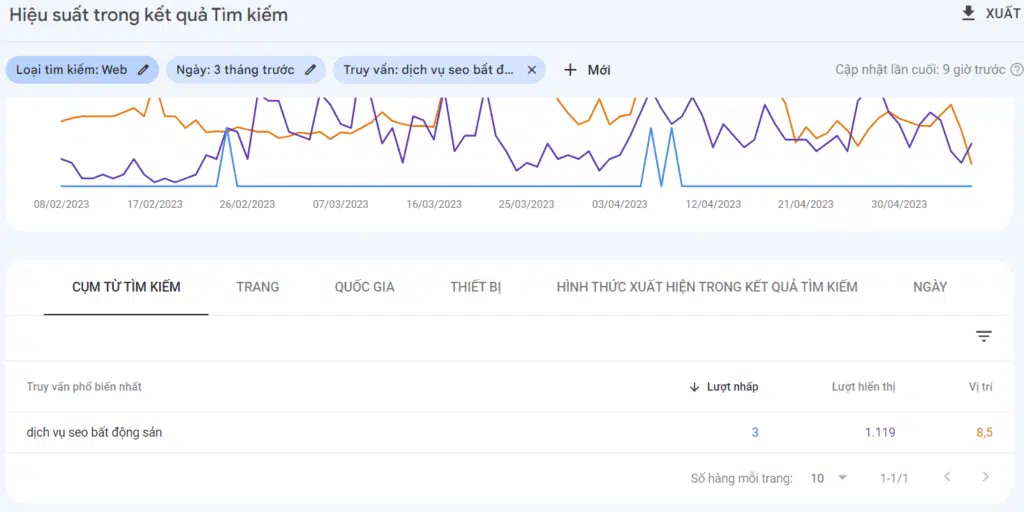Click chart date label 26/02/2023
Viewport: 1024px width, 512px height.
click(247, 204)
